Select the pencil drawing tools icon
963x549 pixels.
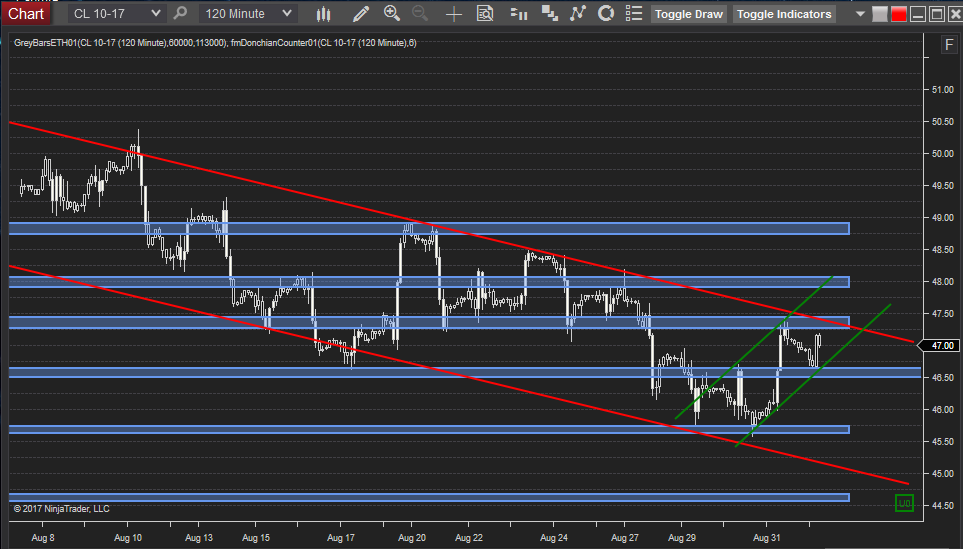361,14
